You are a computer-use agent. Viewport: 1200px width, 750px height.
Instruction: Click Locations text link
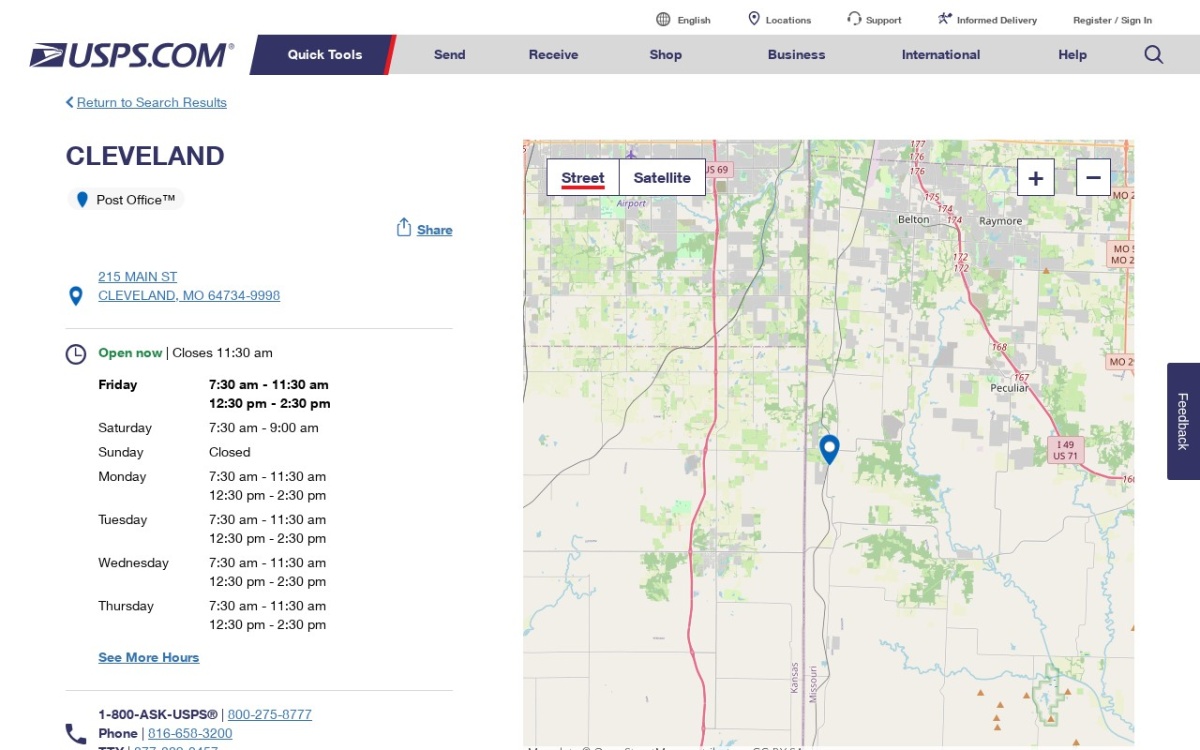[x=788, y=20]
